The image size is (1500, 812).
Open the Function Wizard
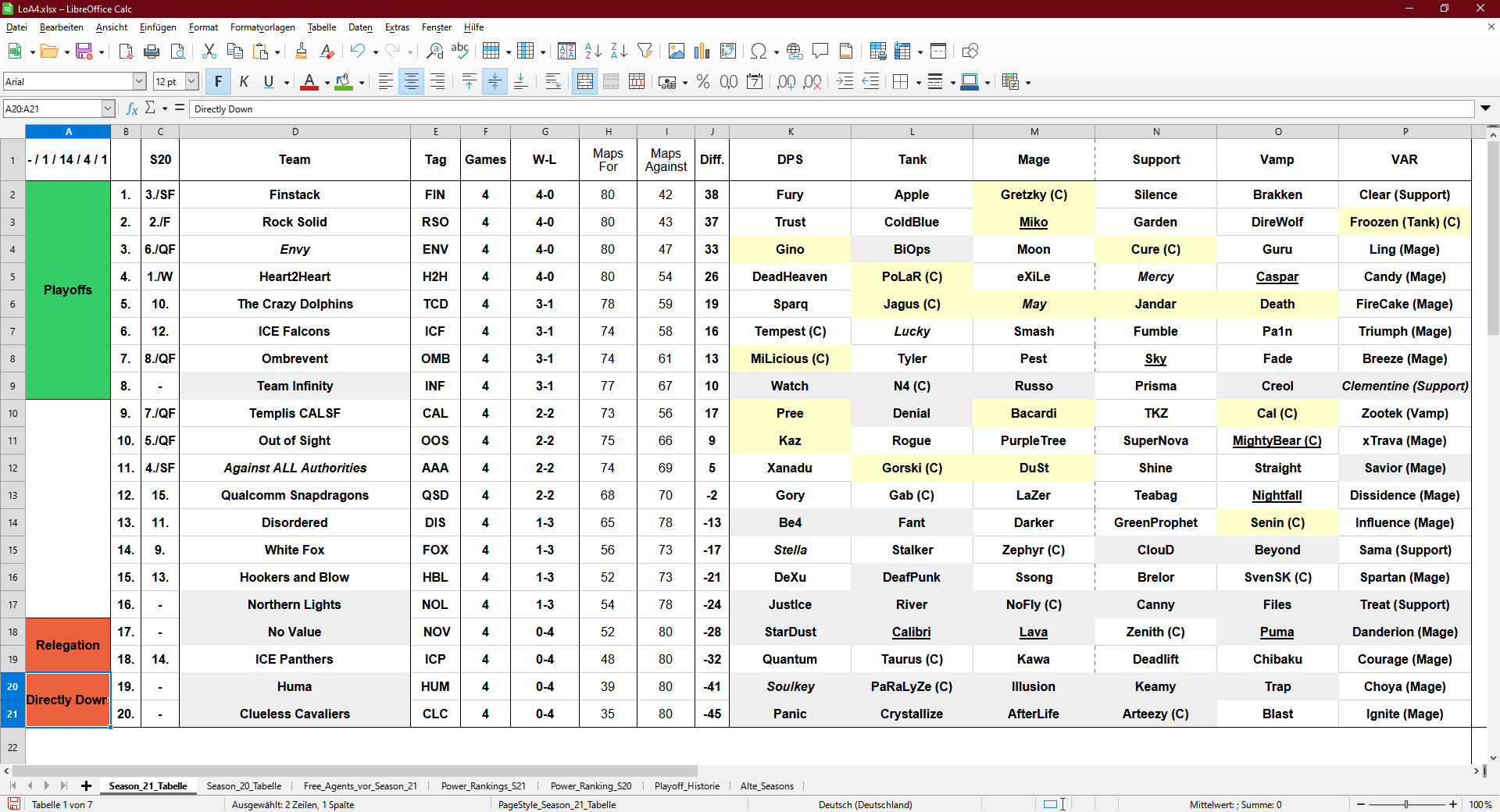point(132,109)
